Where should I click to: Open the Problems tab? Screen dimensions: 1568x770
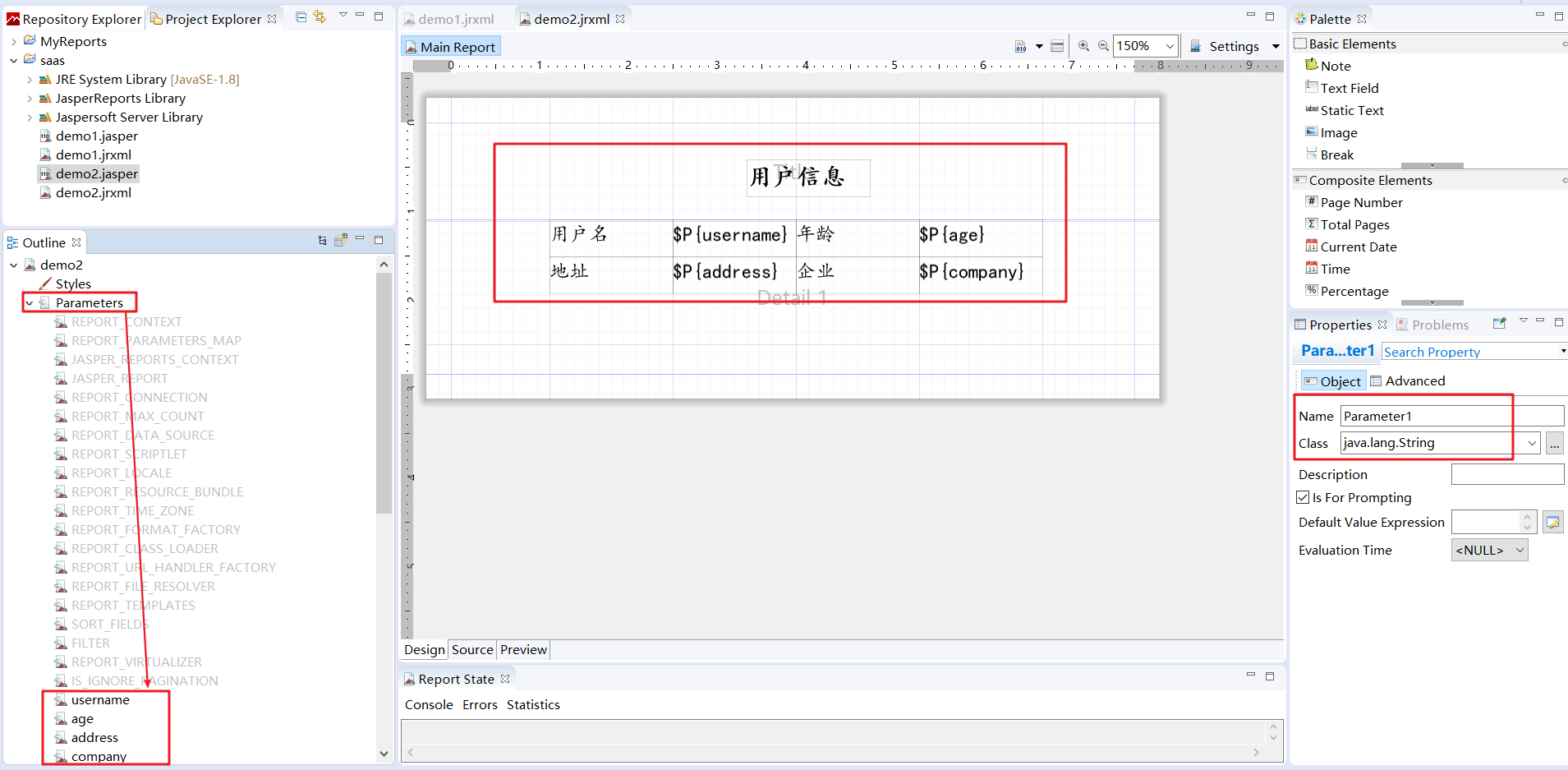1432,325
